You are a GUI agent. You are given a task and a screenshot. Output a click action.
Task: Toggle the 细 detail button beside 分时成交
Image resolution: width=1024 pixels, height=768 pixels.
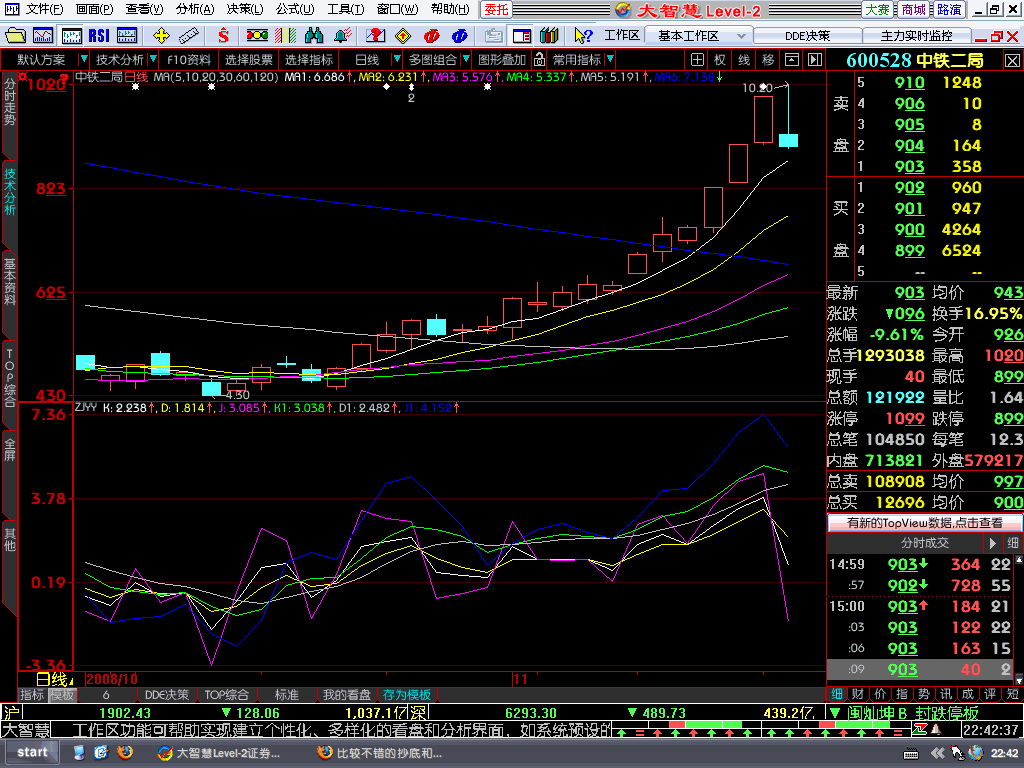pos(1013,543)
